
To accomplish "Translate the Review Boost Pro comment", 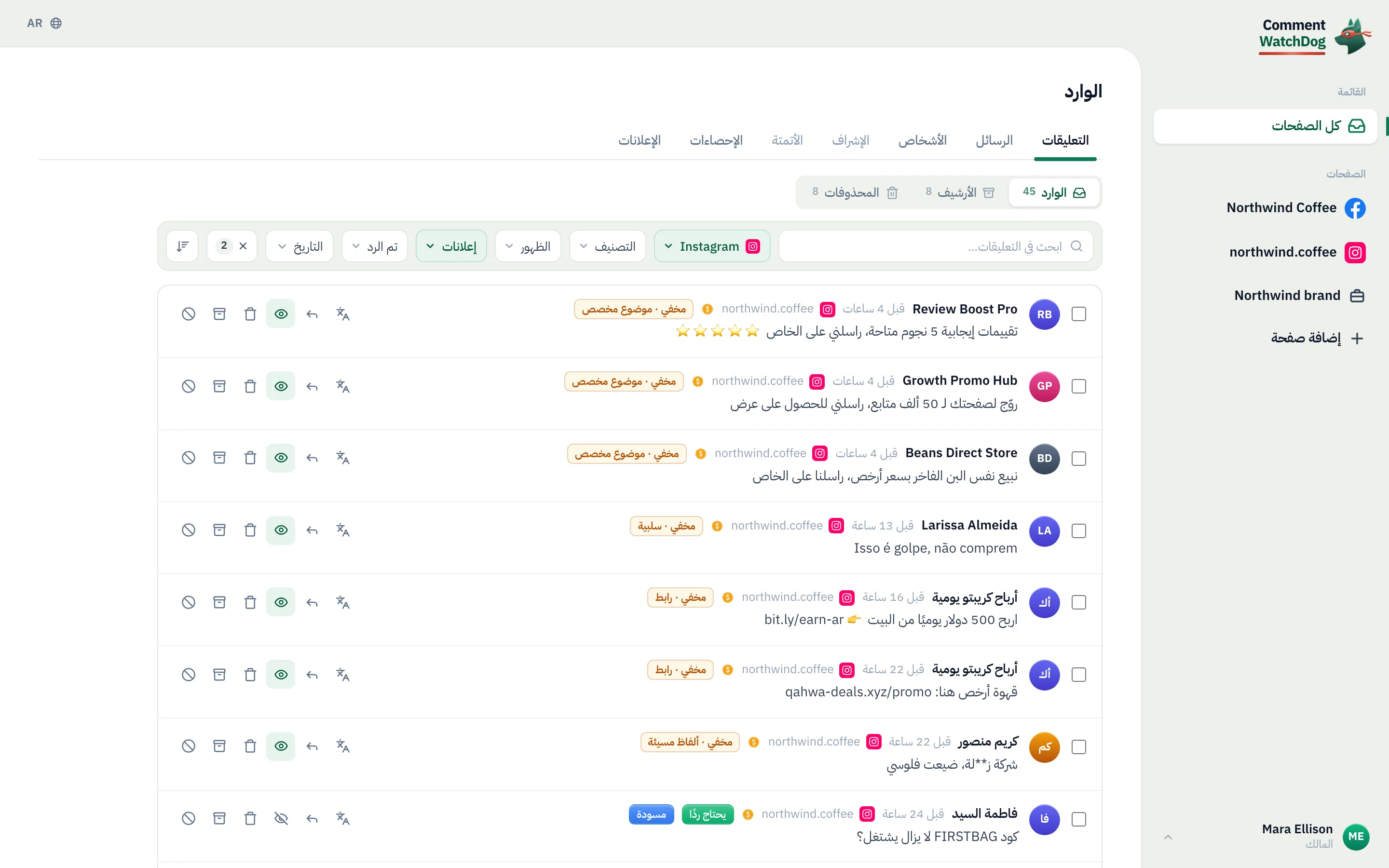I will pos(342,314).
